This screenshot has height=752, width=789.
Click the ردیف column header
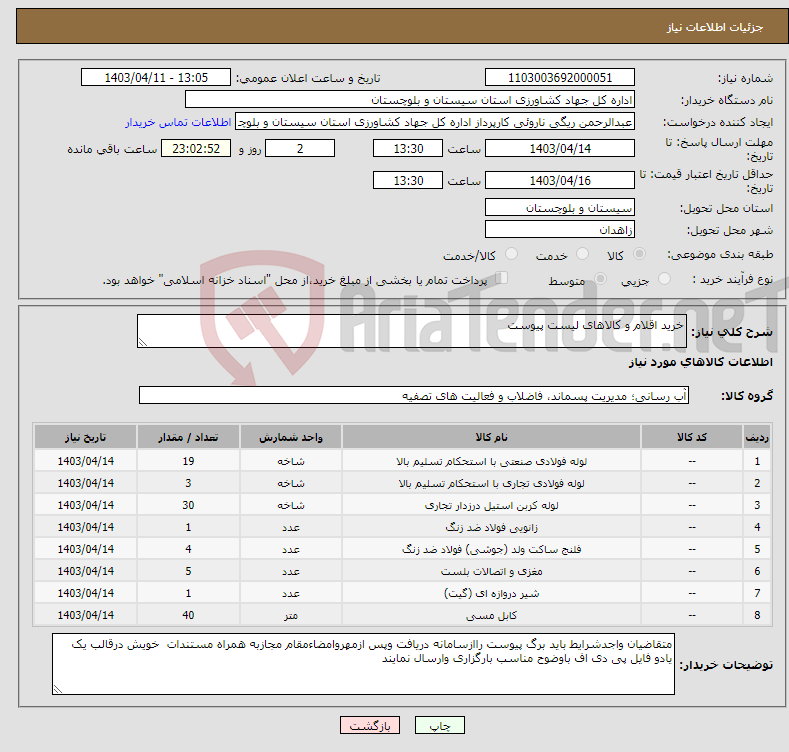757,437
